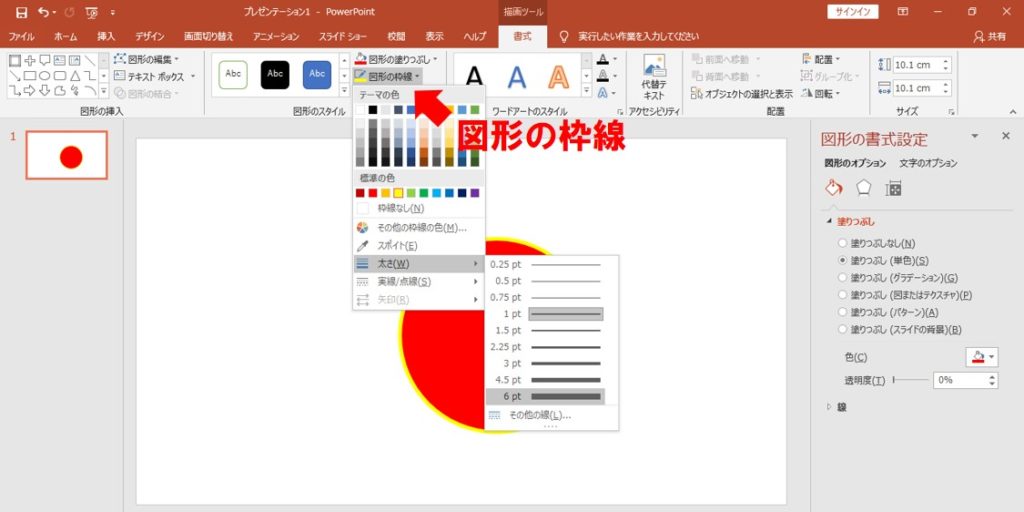This screenshot has width=1024, height=512.
Task: Click the Undo arrow icon
Action: pyautogui.click(x=44, y=12)
